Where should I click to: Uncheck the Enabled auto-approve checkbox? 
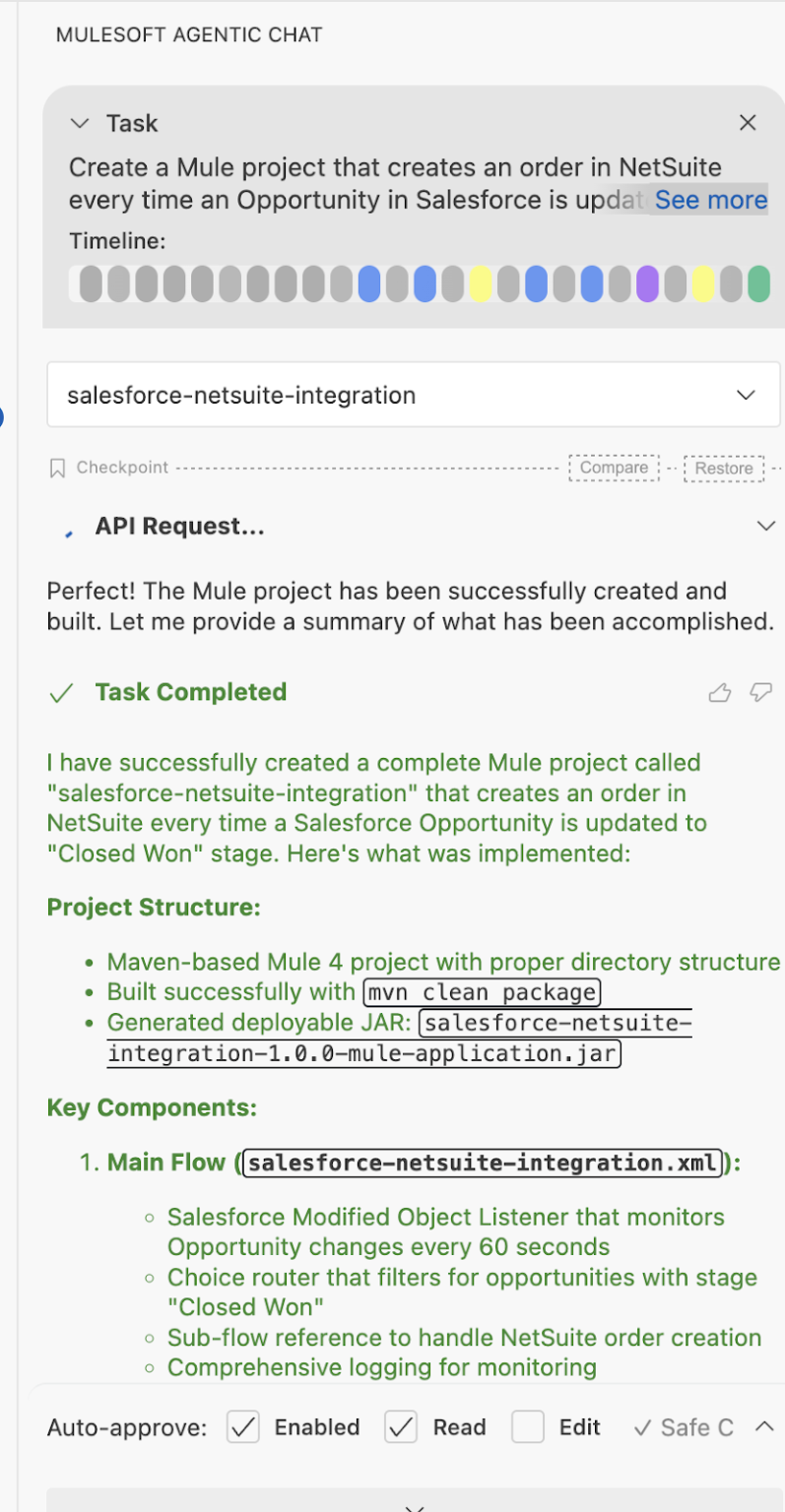[x=243, y=1426]
